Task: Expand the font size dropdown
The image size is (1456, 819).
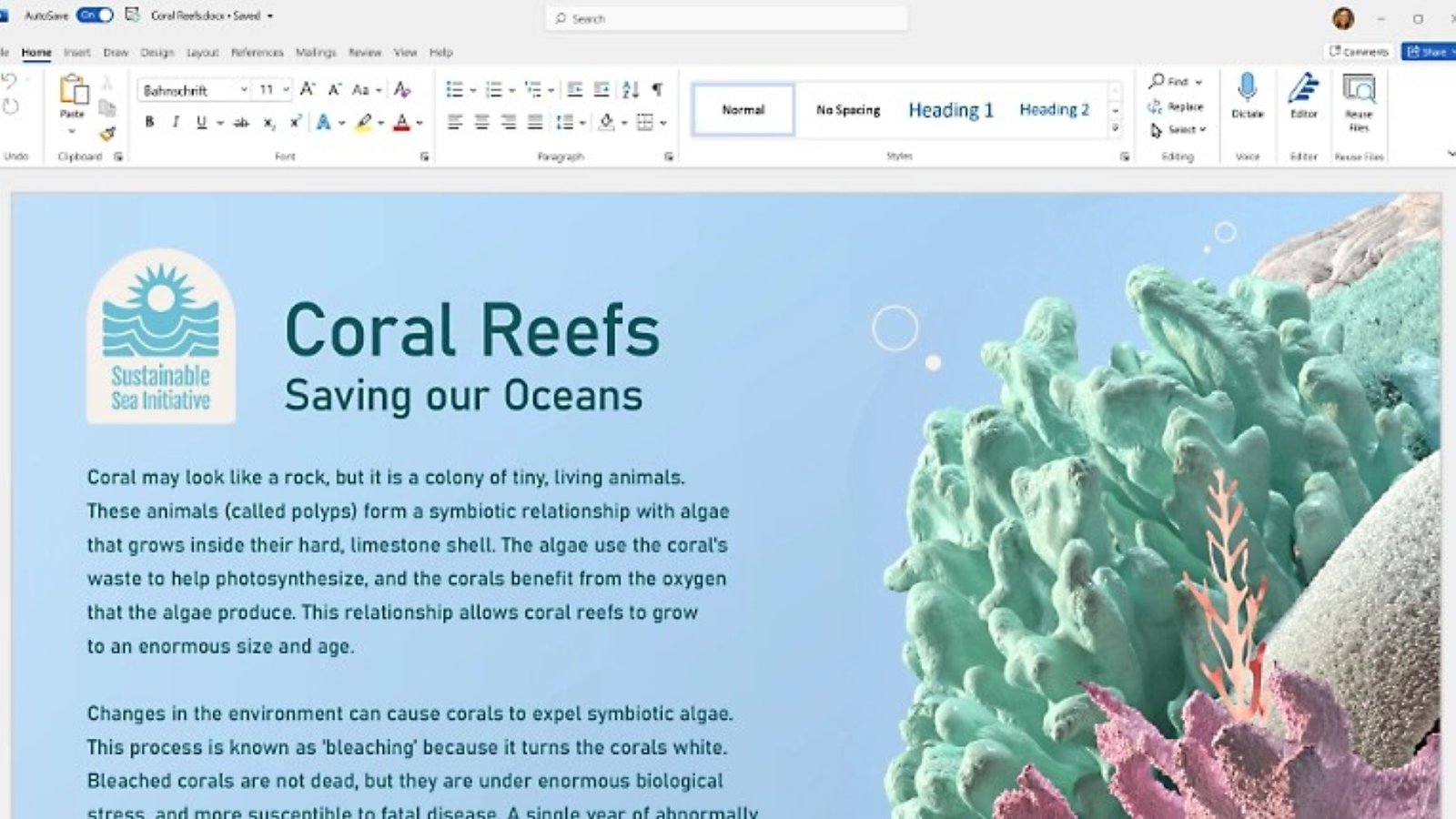Action: click(x=286, y=90)
